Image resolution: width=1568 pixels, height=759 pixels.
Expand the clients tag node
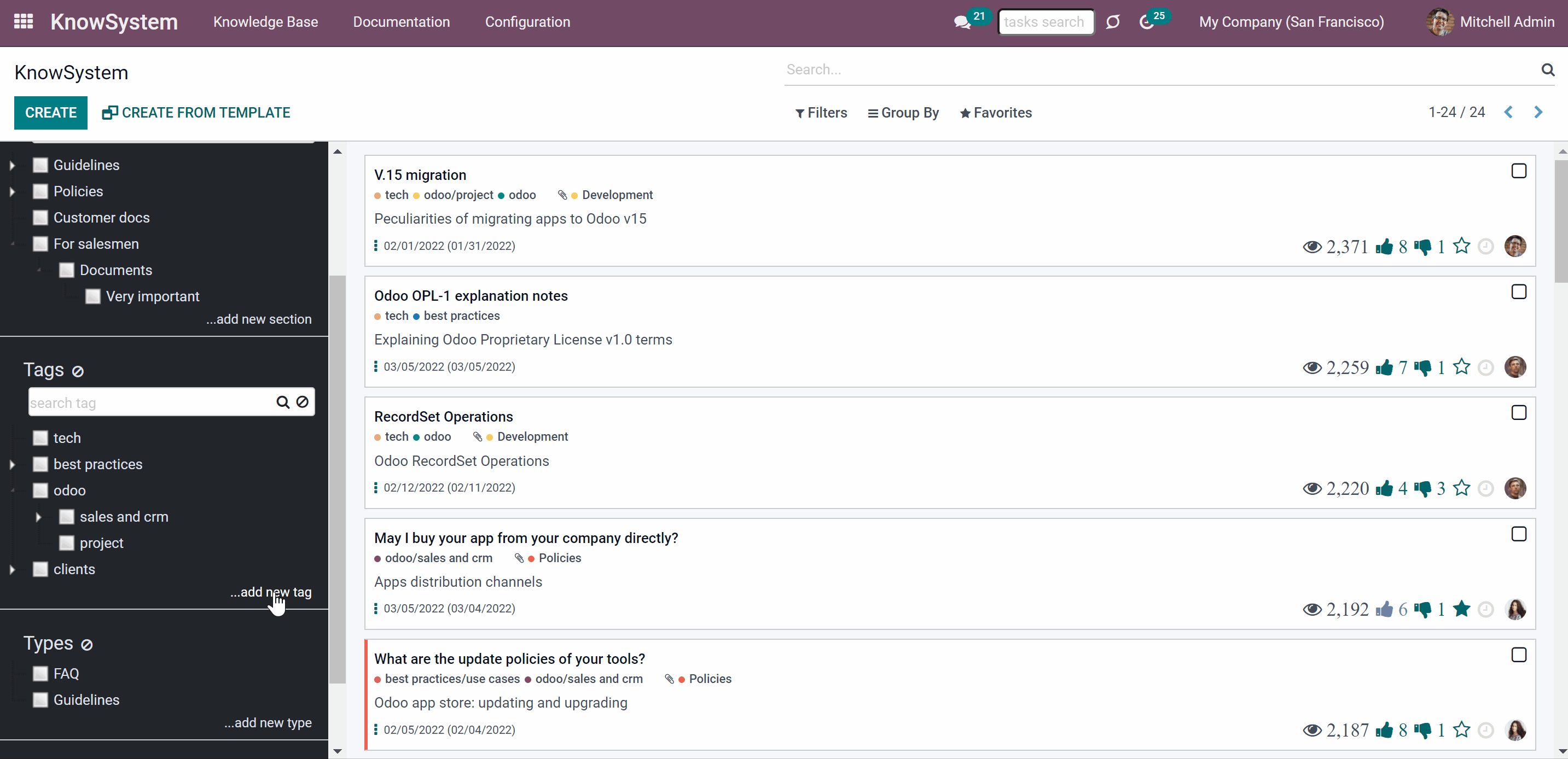[12, 569]
